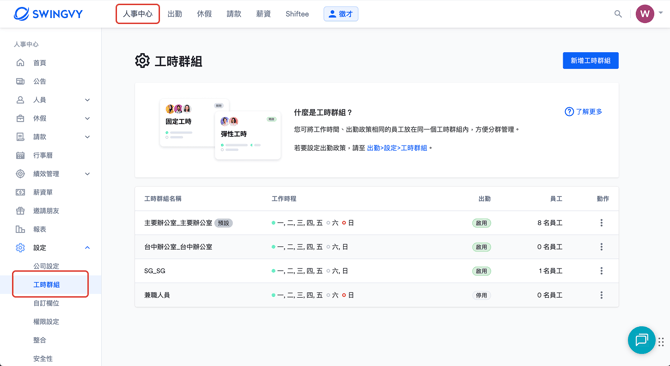Open actions menu for 台中辦公室_台中辦公室 row
Screen dimensions: 670x366
click(x=601, y=247)
